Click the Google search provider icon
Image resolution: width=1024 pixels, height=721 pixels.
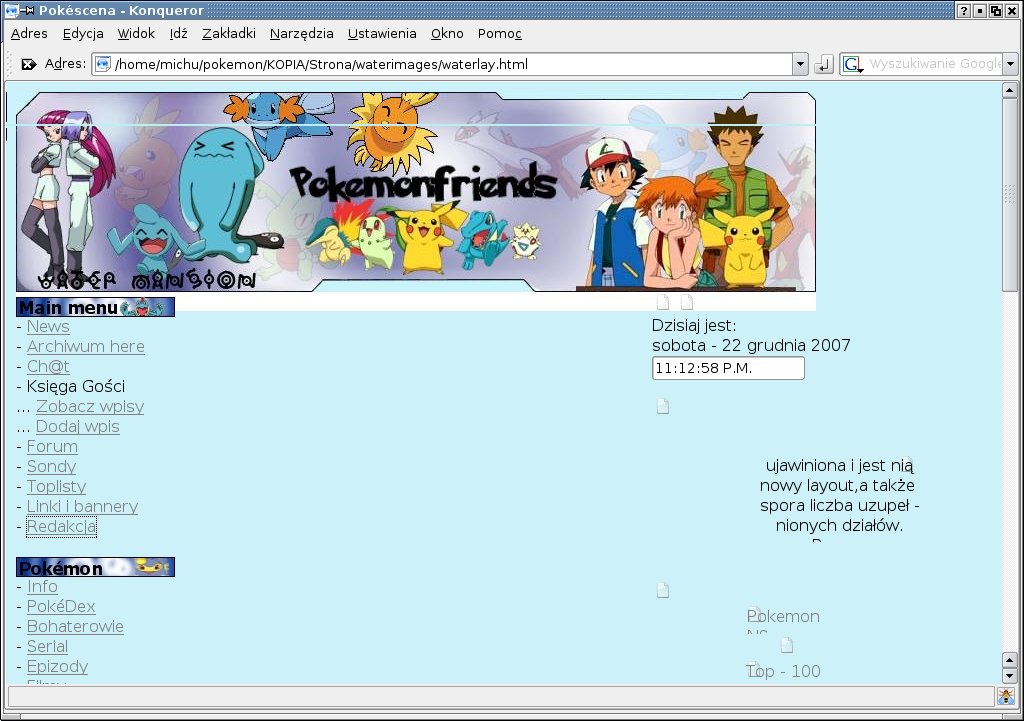852,64
